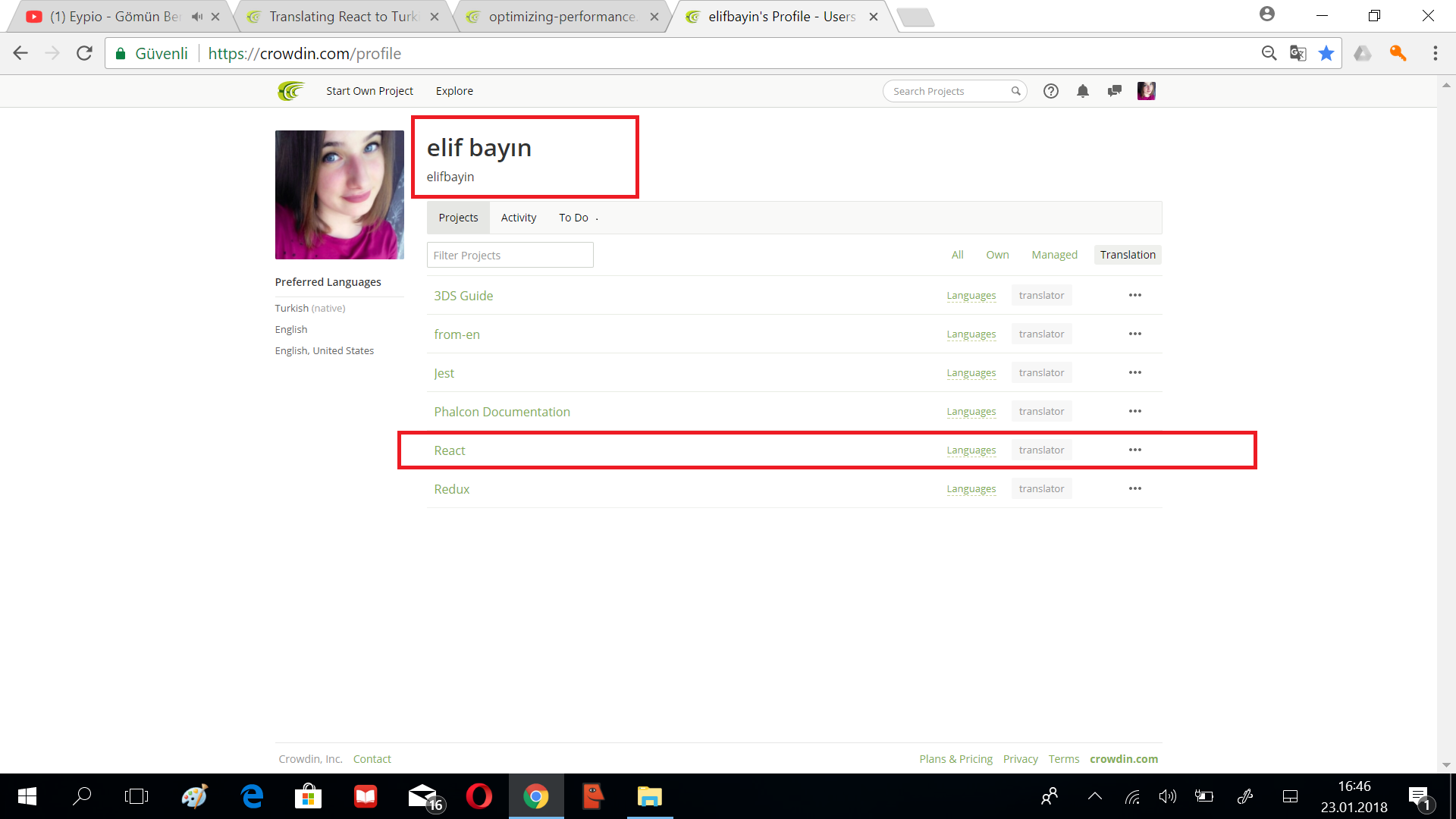Open more options for 3DS Guide

coord(1135,295)
